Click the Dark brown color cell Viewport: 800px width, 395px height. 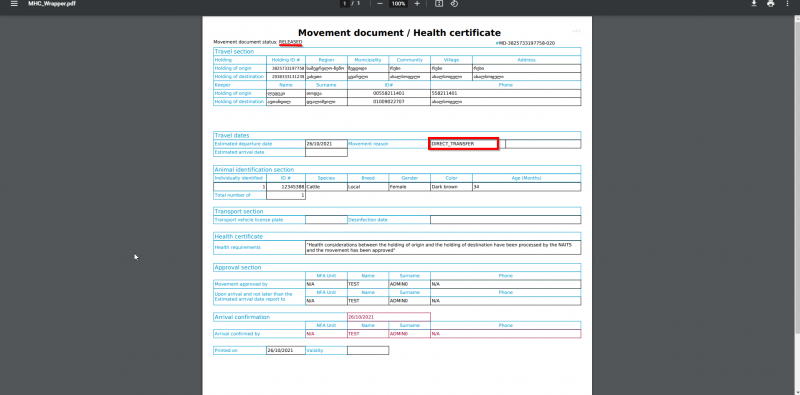(451, 187)
